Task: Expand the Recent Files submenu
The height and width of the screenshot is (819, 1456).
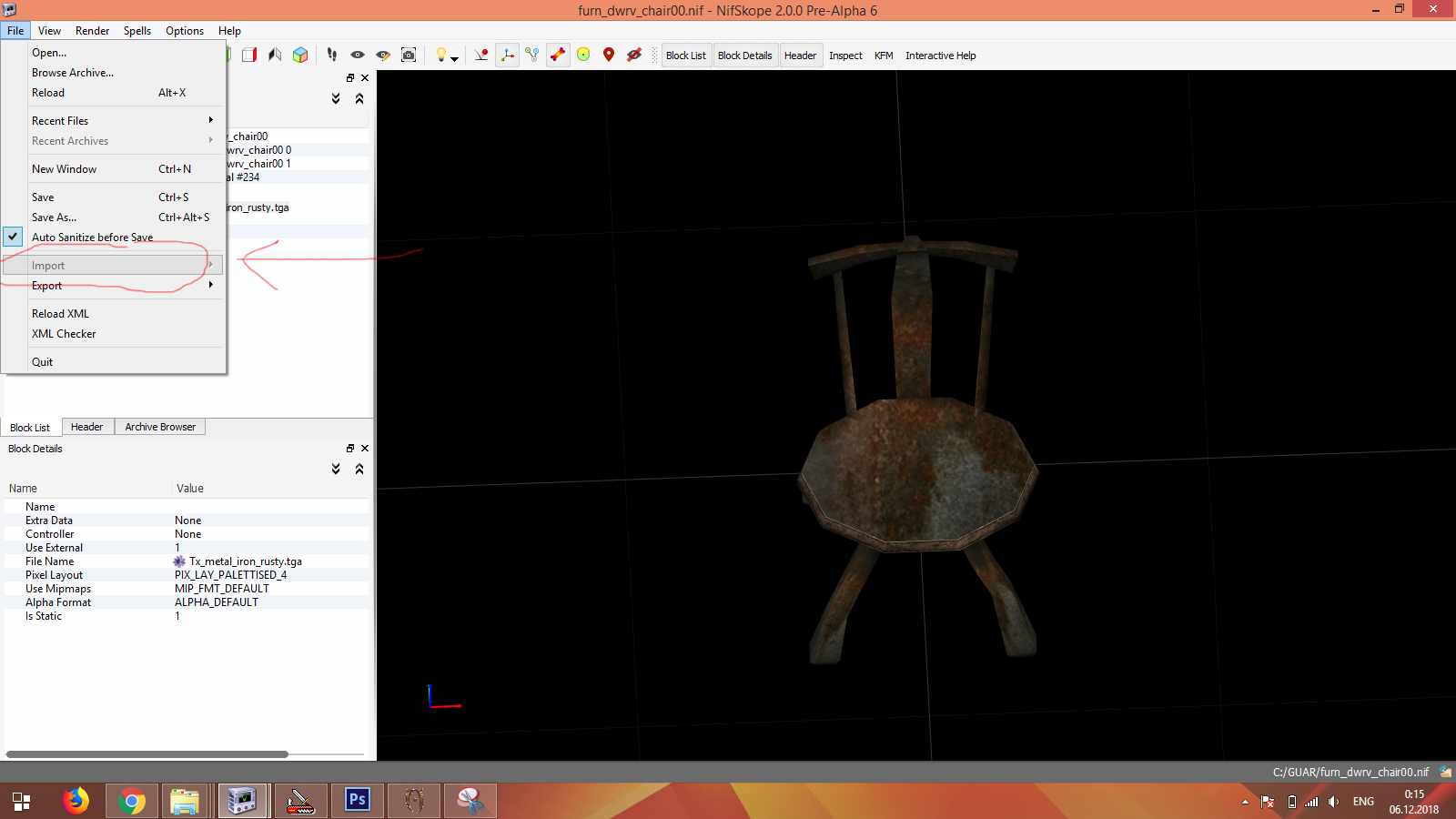Action: click(x=114, y=121)
